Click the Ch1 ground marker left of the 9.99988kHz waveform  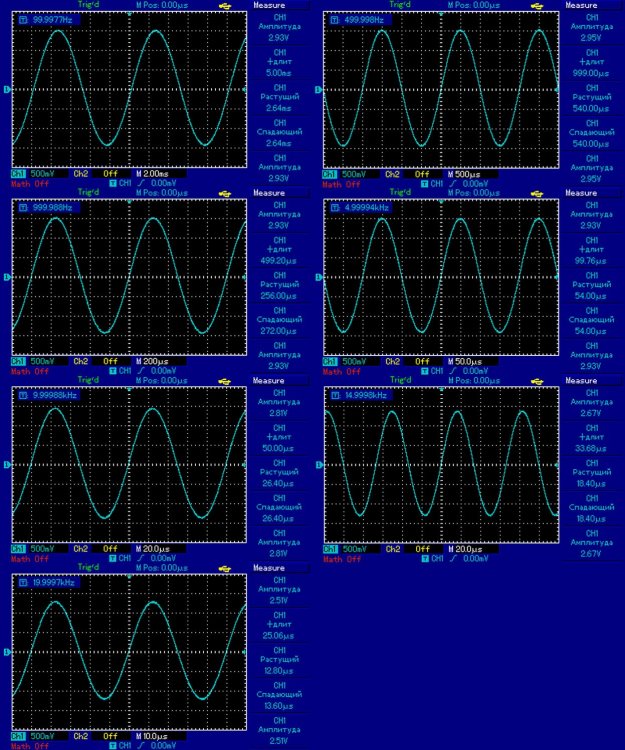(8, 465)
